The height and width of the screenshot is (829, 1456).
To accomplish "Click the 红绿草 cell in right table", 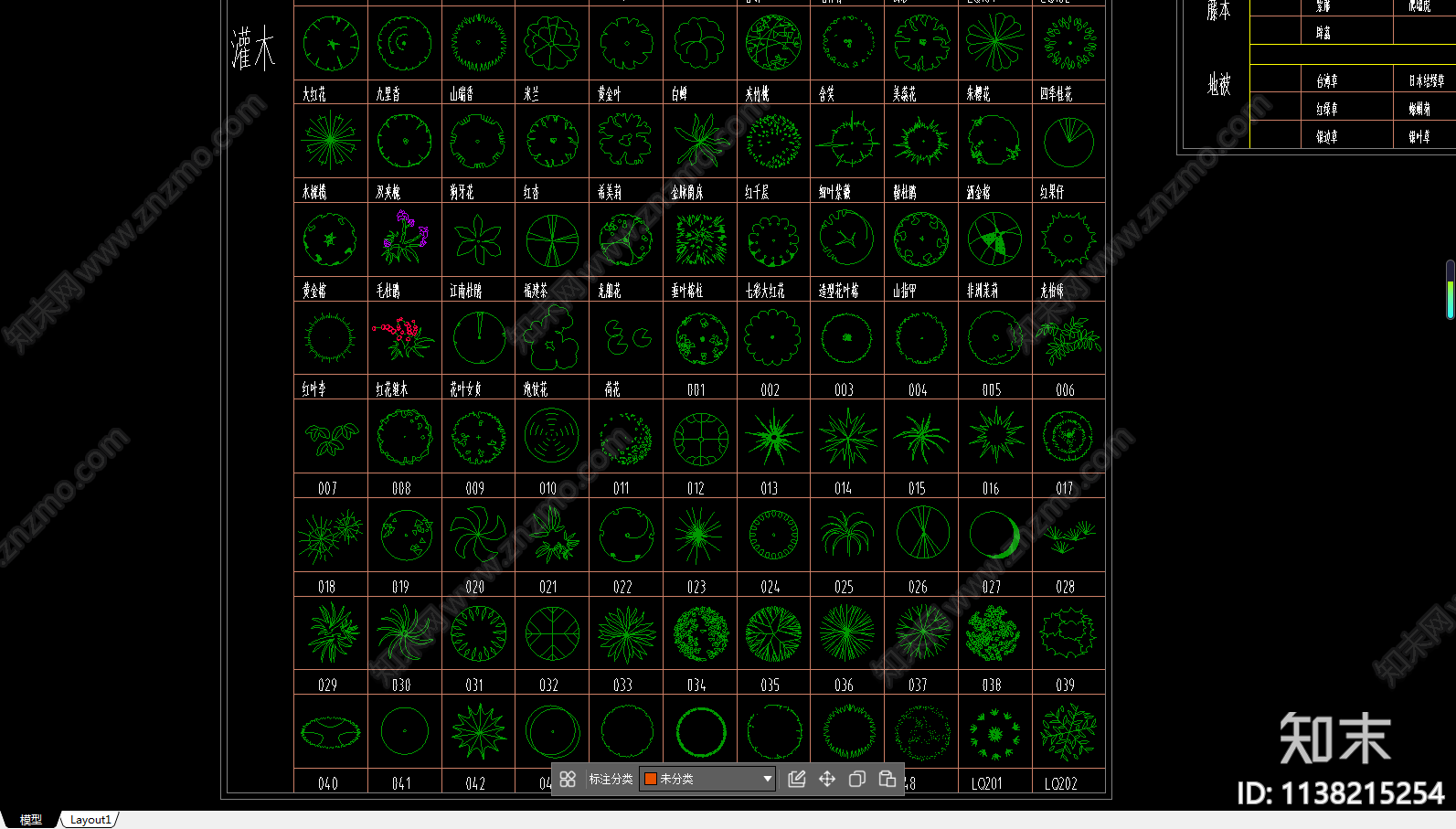I will click(x=1327, y=109).
